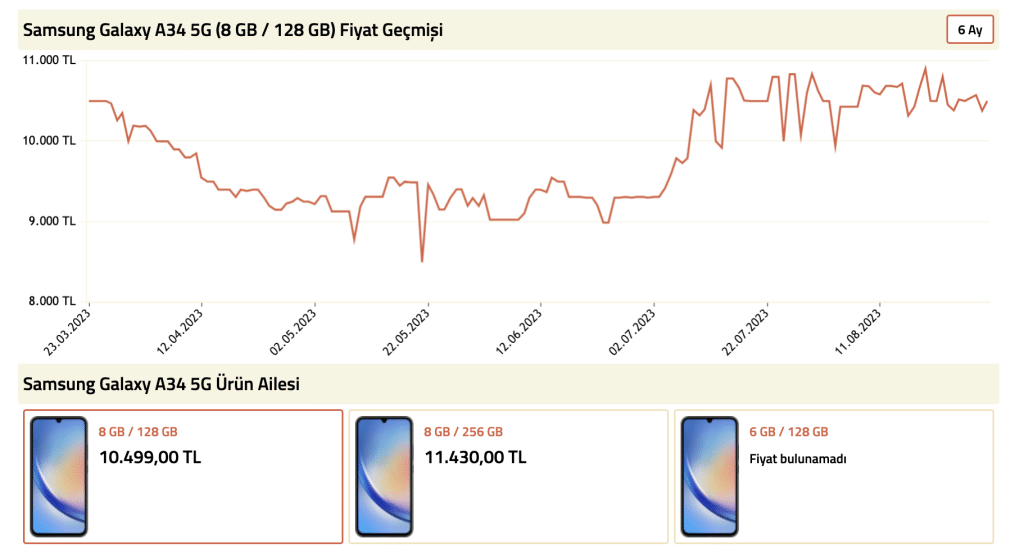
Task: Open the 8 GB / 256 GB variant card
Action: [508, 477]
